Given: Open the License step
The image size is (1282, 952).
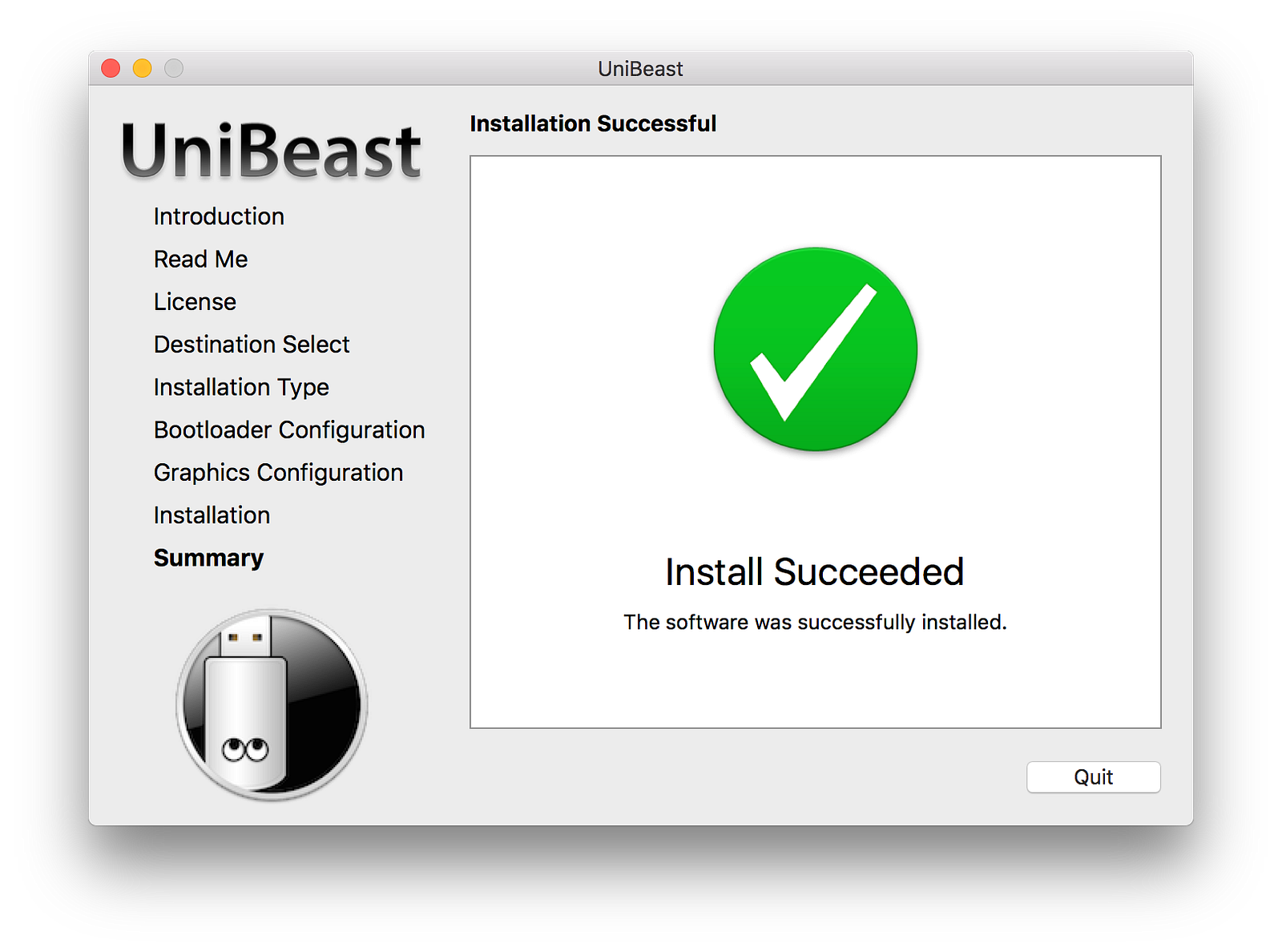Looking at the screenshot, I should 195,301.
